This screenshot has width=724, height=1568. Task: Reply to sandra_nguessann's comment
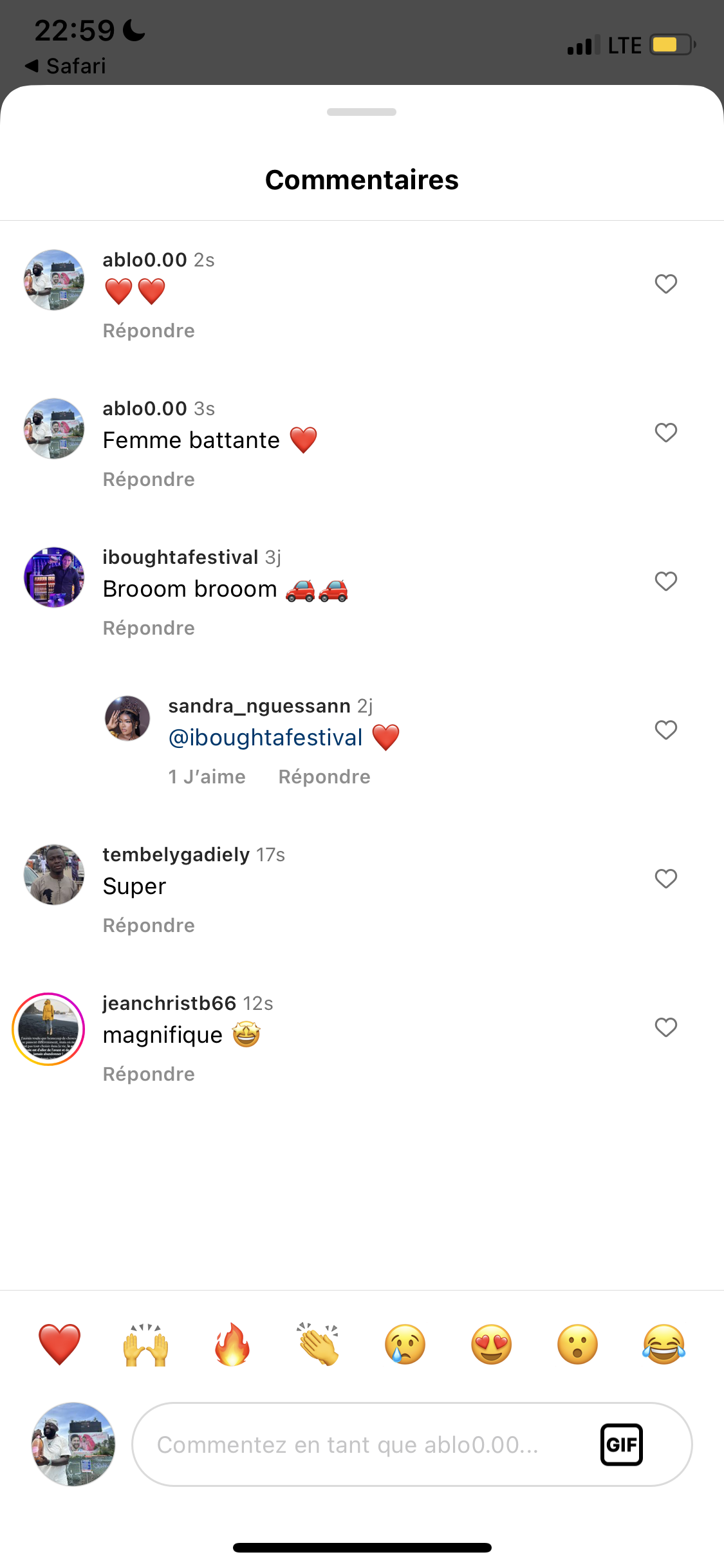(x=324, y=777)
